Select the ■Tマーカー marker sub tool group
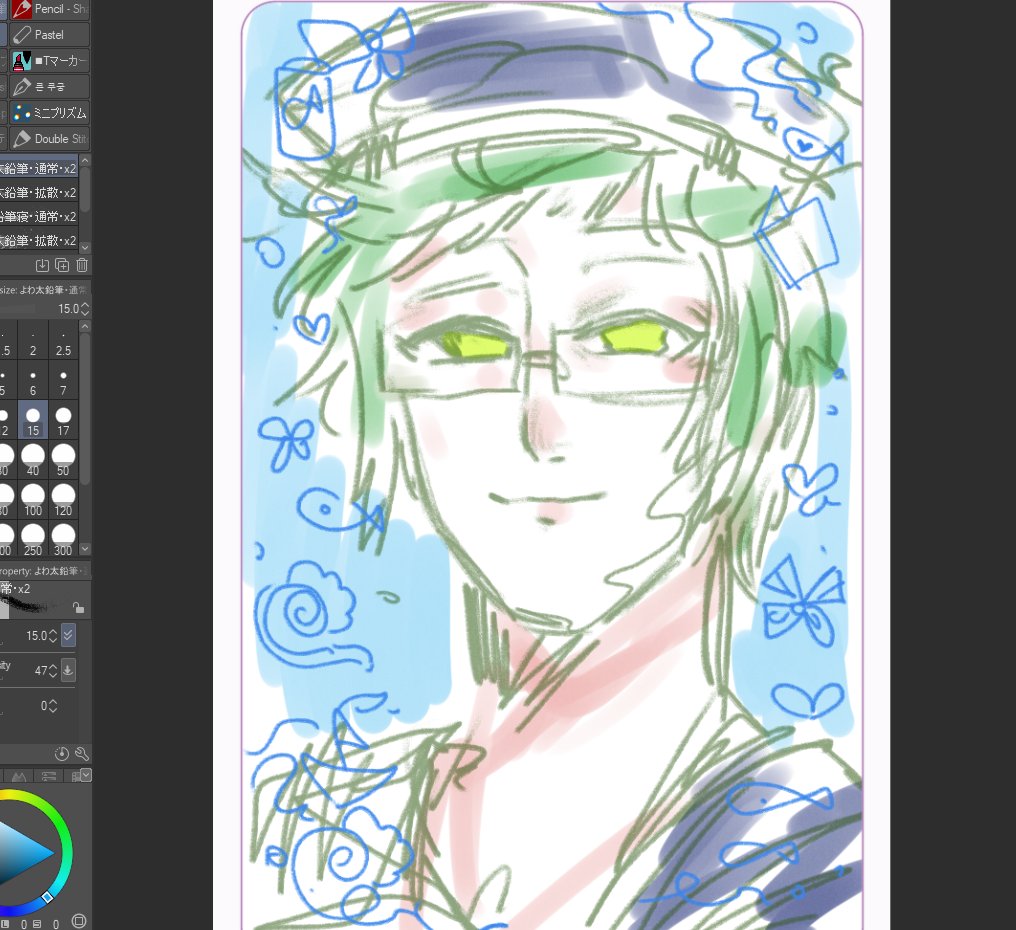 (x=50, y=61)
